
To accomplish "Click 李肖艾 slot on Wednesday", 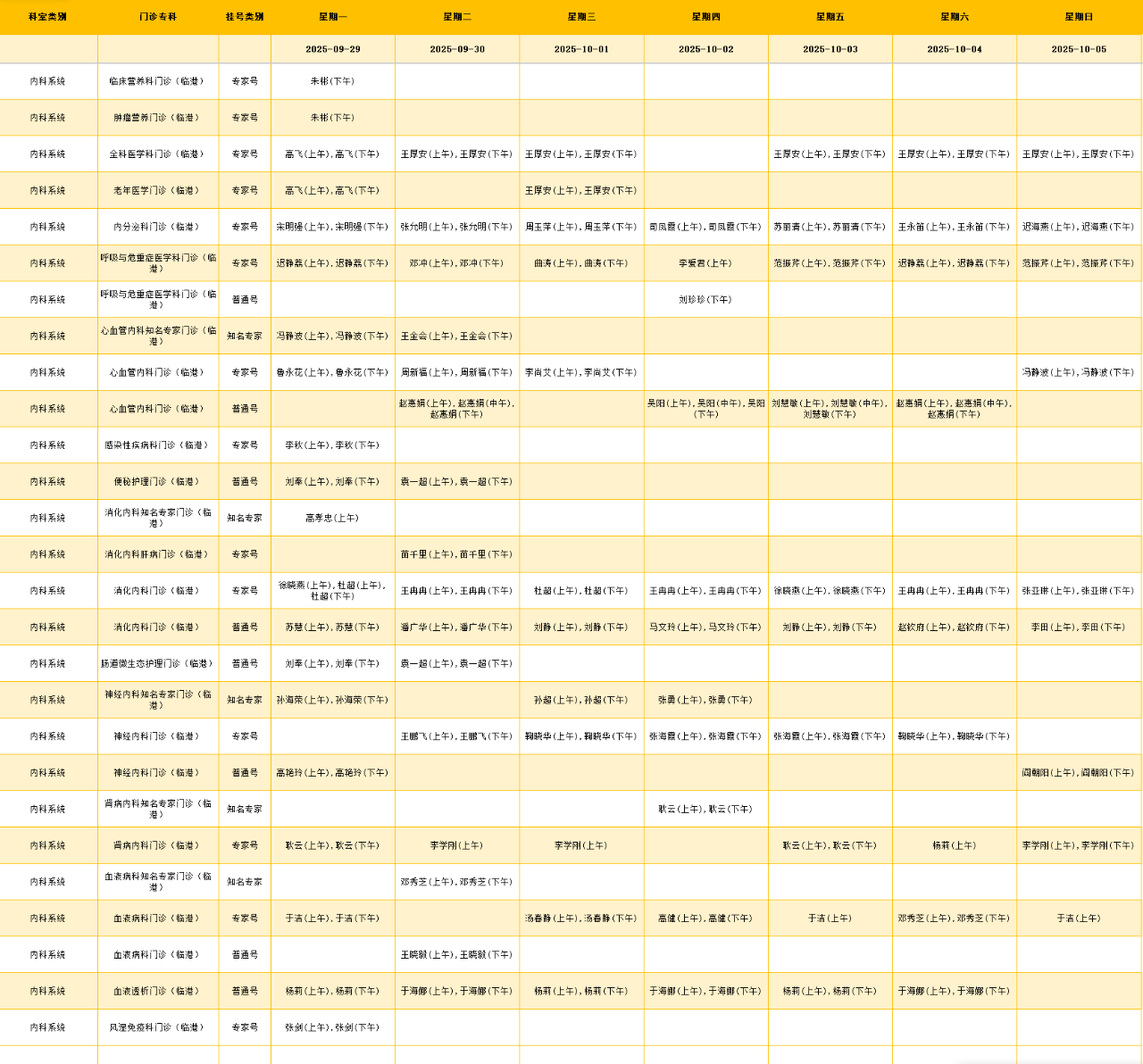I will coord(581,372).
